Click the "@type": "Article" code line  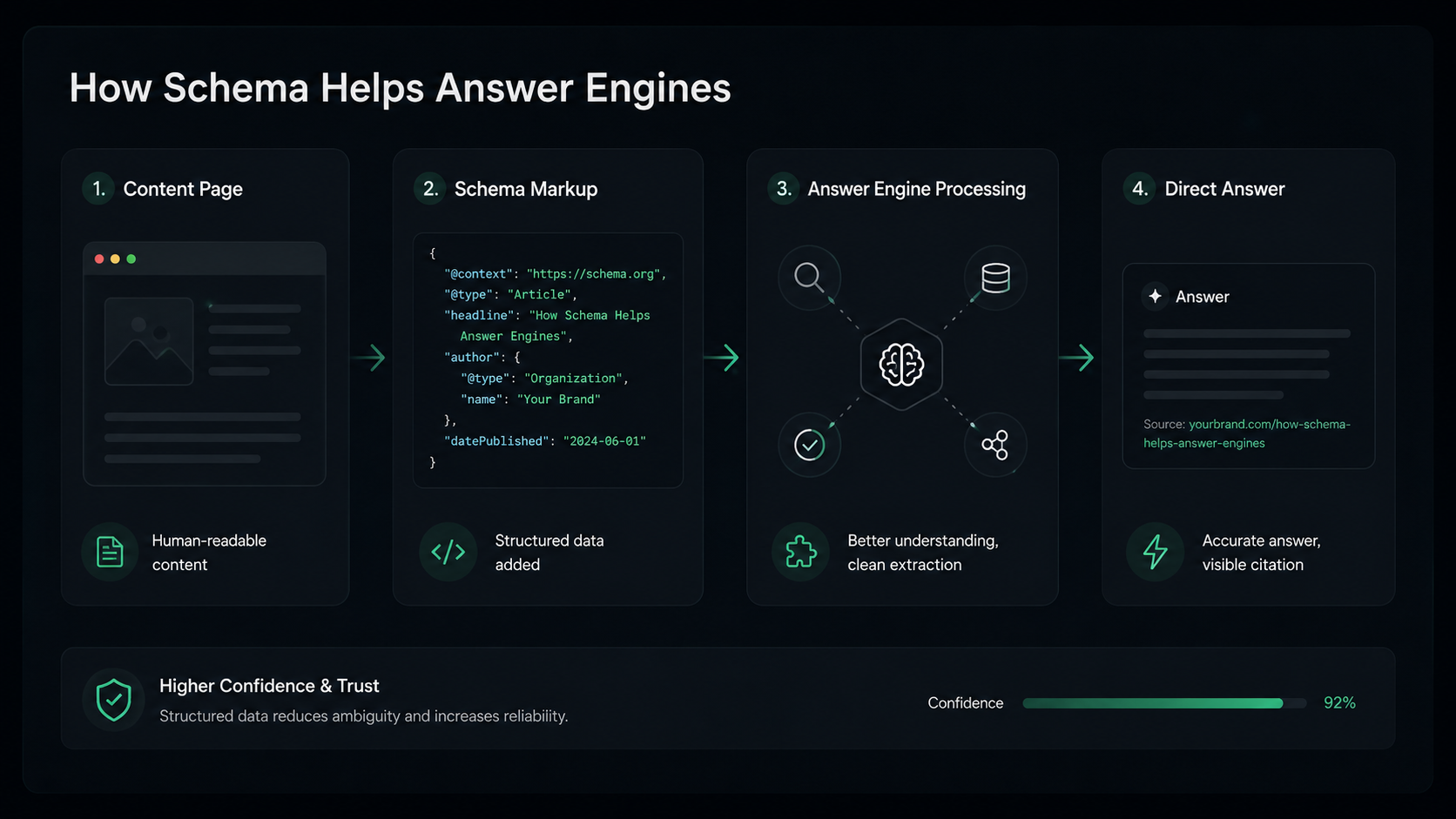click(x=510, y=295)
